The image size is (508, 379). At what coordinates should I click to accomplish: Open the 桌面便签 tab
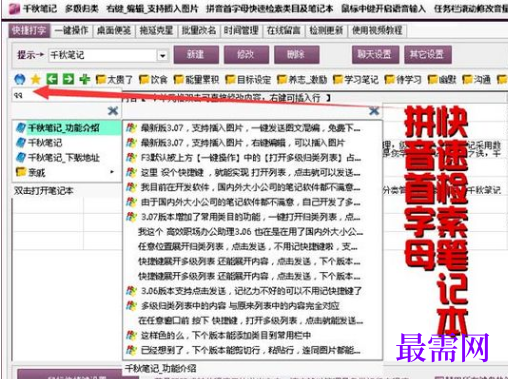[x=114, y=31]
